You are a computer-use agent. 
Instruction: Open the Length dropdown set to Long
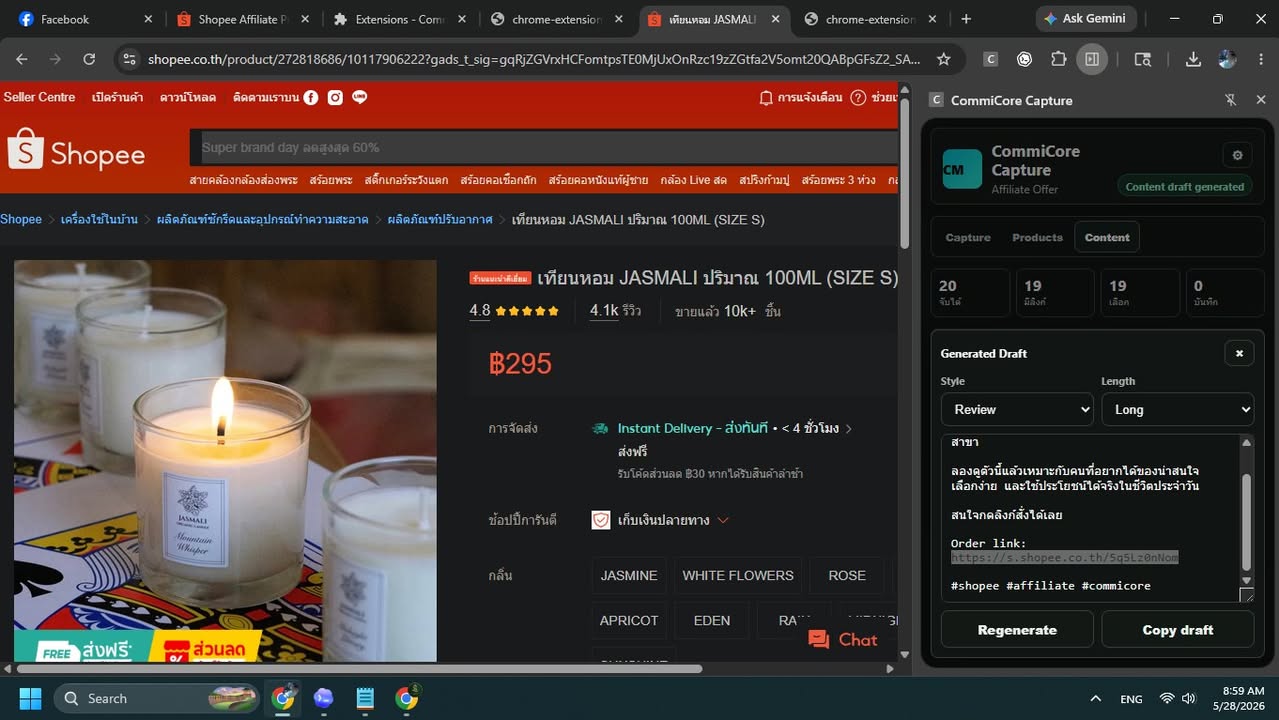tap(1177, 409)
